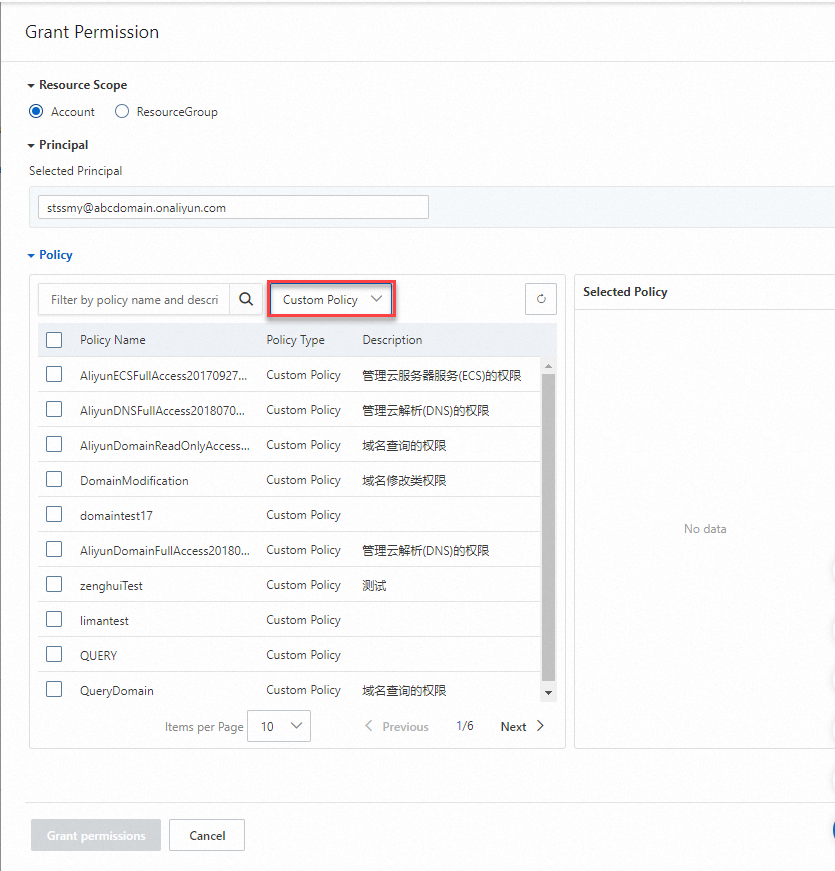Check the zenghuiTest policy checkbox
The height and width of the screenshot is (871, 835).
[x=54, y=584]
